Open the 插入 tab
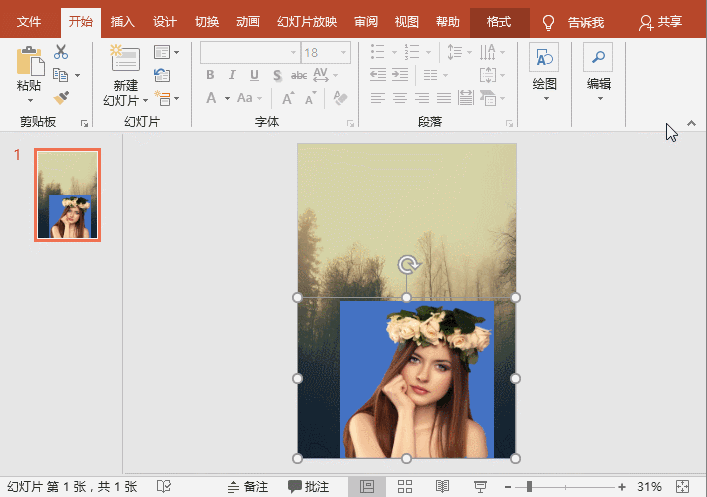This screenshot has width=707, height=497. click(123, 22)
